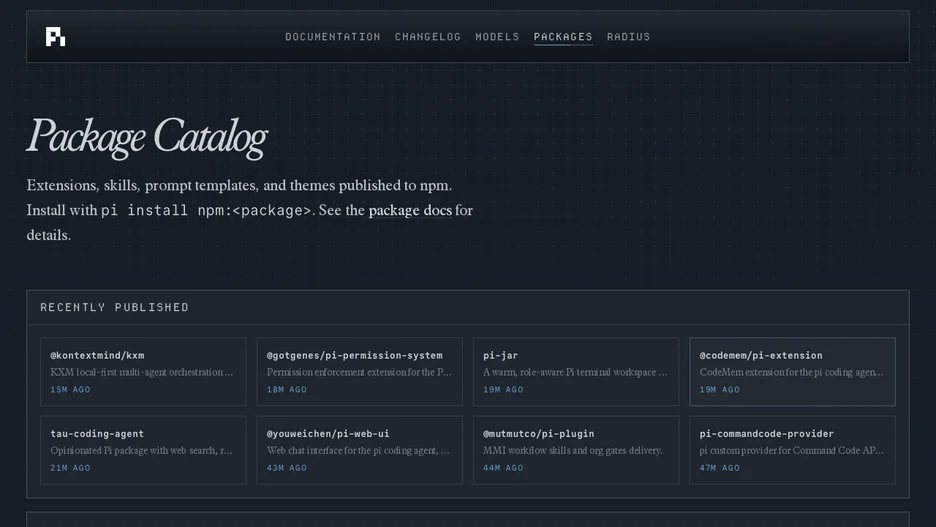
Task: Click the '15M AGO' timestamp
Action: (x=70, y=390)
